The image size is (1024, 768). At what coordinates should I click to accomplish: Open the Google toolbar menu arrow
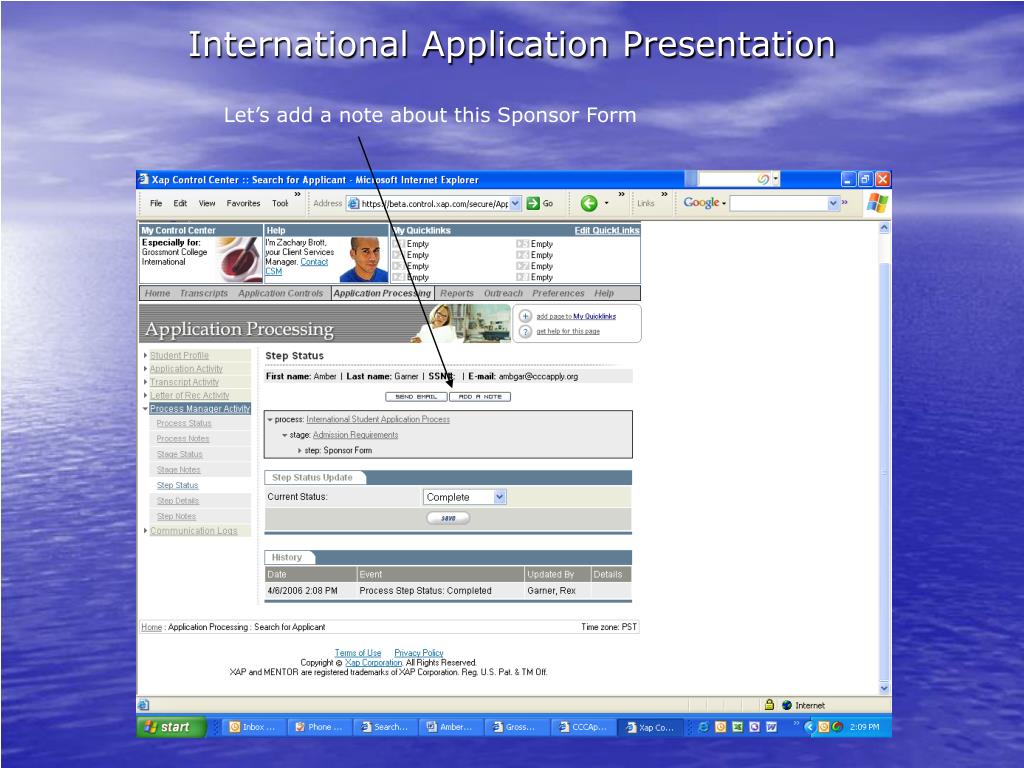click(724, 204)
